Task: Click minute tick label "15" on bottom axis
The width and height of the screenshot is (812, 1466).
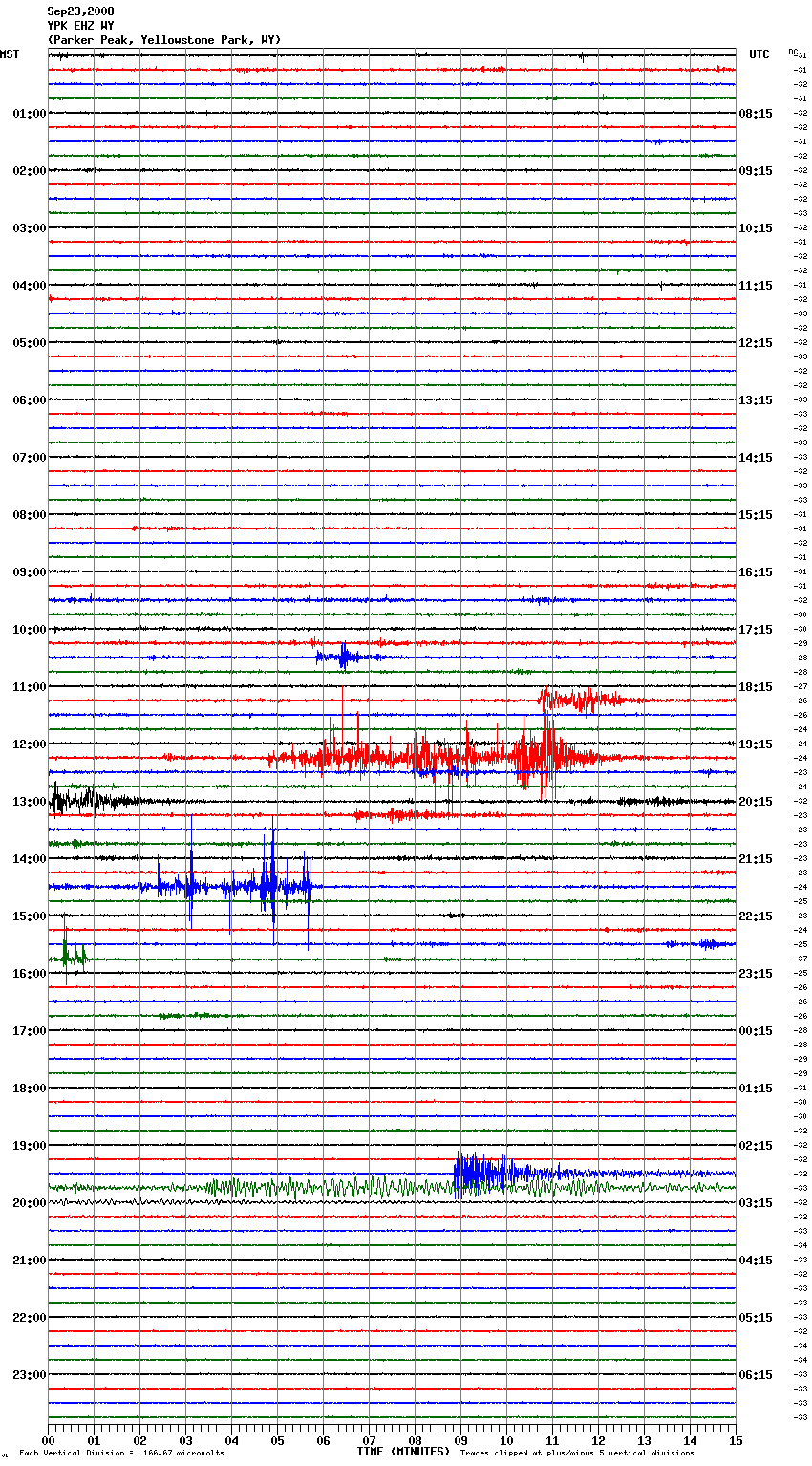Action: [736, 1441]
